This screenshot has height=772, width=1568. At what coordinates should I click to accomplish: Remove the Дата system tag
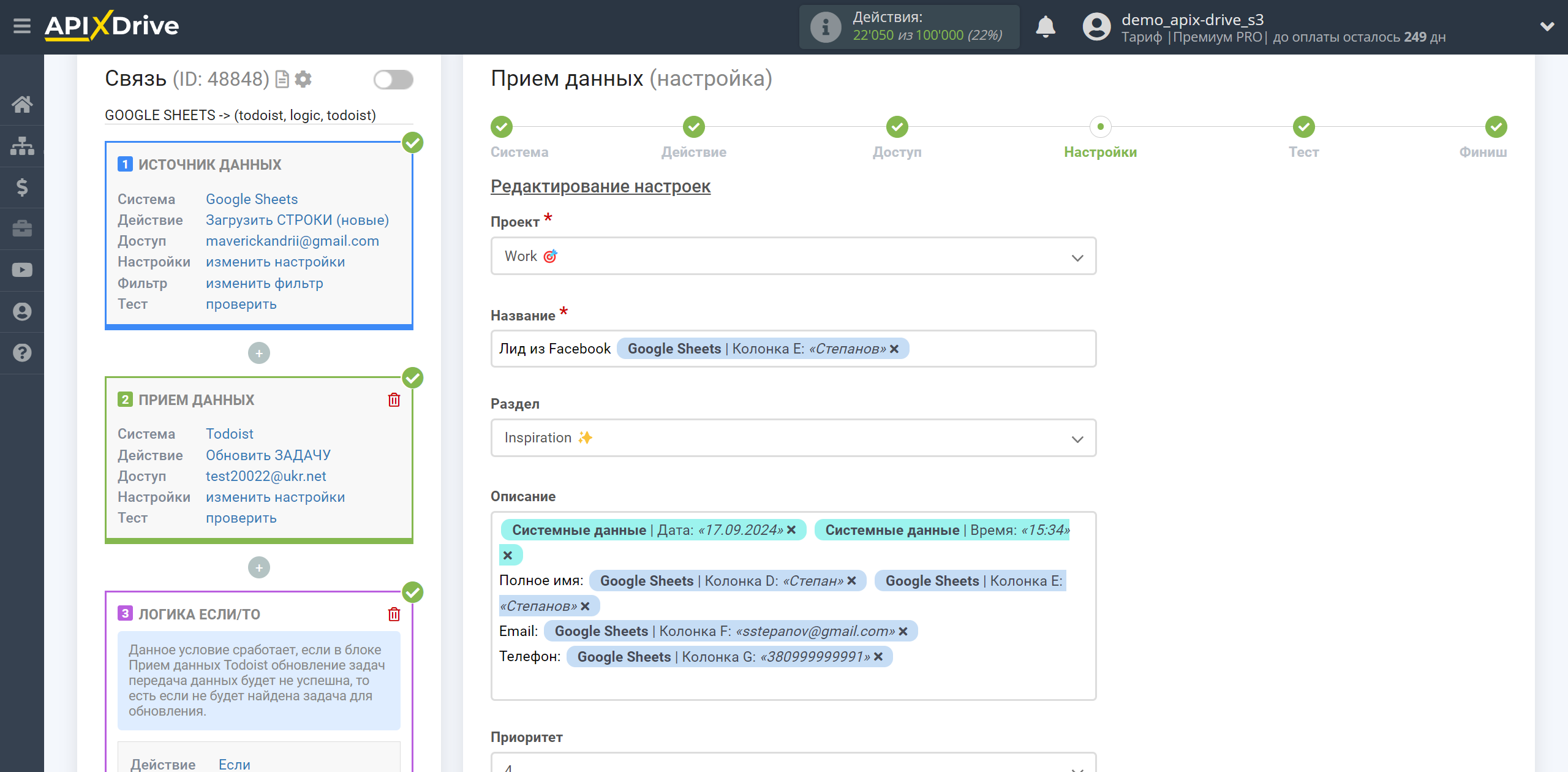click(791, 530)
